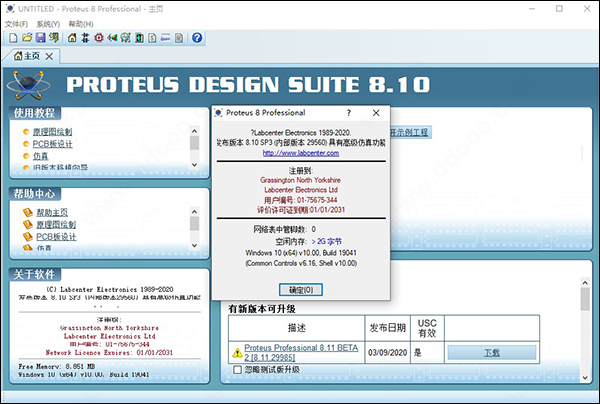Image resolution: width=600 pixels, height=404 pixels.
Task: Open the 帮助(H) menu
Action: tap(82, 21)
